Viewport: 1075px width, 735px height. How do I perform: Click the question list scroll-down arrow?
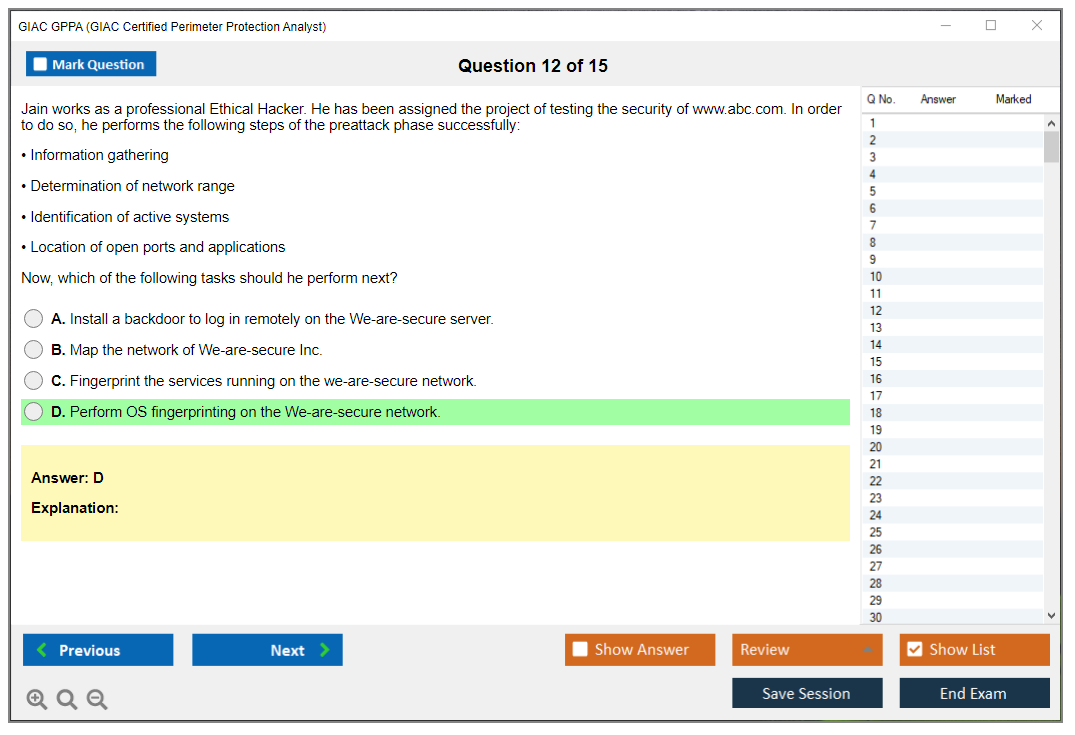[x=1051, y=615]
